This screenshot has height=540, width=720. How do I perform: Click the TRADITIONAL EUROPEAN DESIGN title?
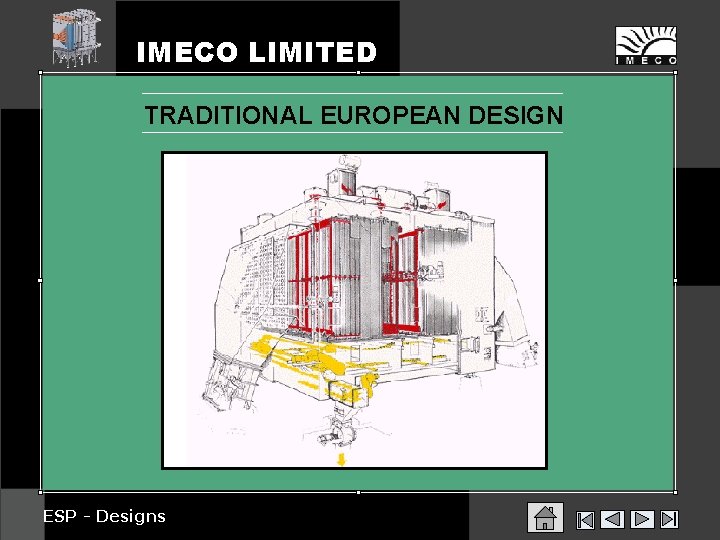point(354,115)
